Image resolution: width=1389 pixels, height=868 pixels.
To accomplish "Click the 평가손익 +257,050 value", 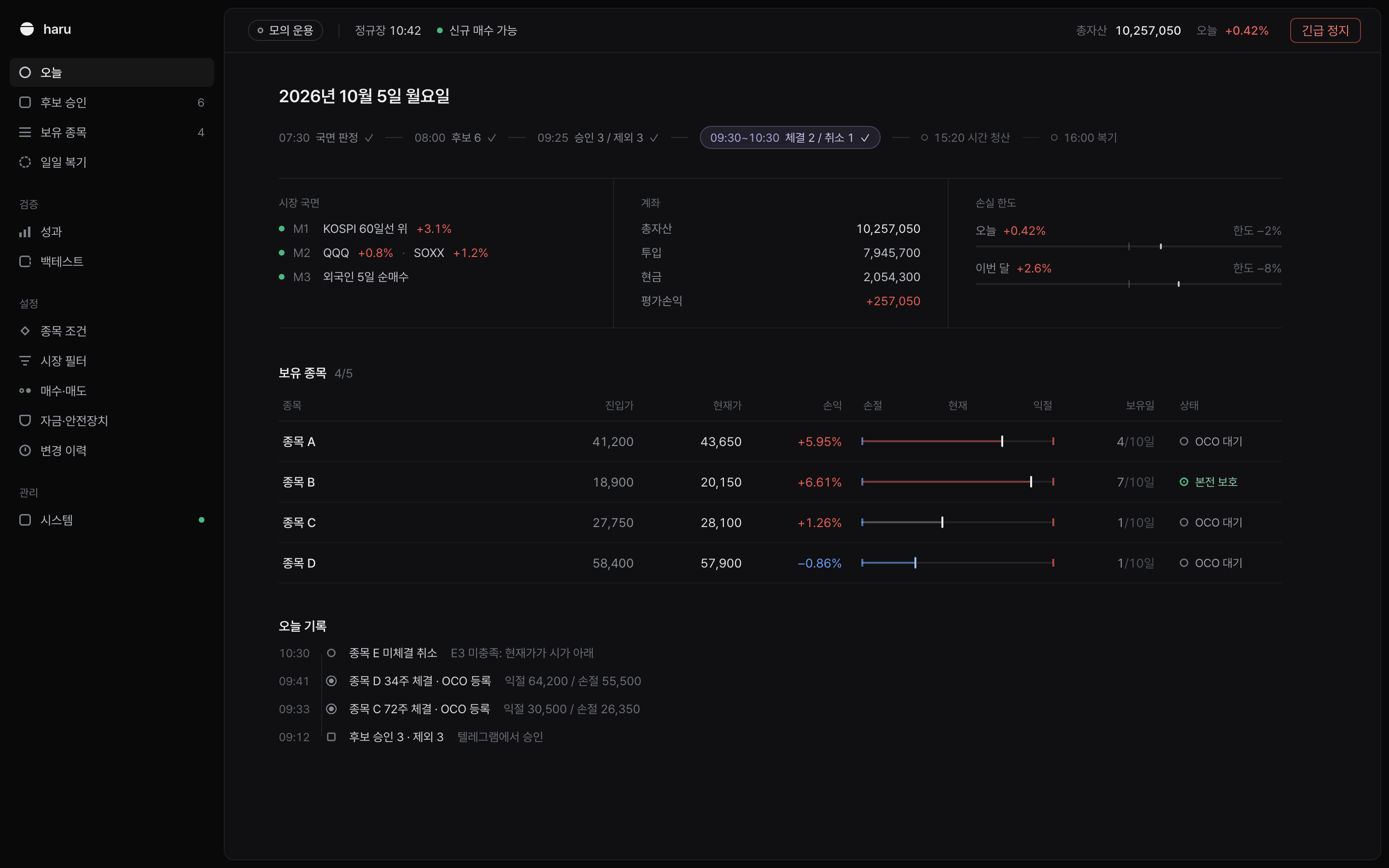I will pos(893,301).
